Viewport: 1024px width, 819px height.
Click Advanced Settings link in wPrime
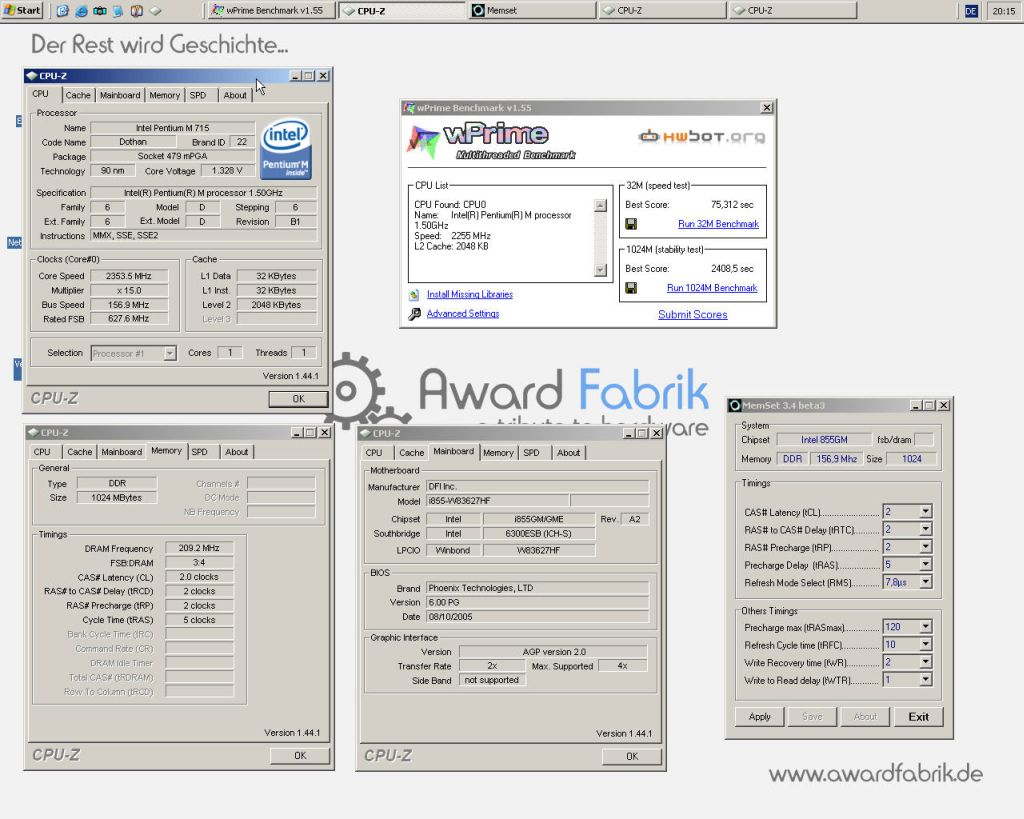pyautogui.click(x=463, y=314)
